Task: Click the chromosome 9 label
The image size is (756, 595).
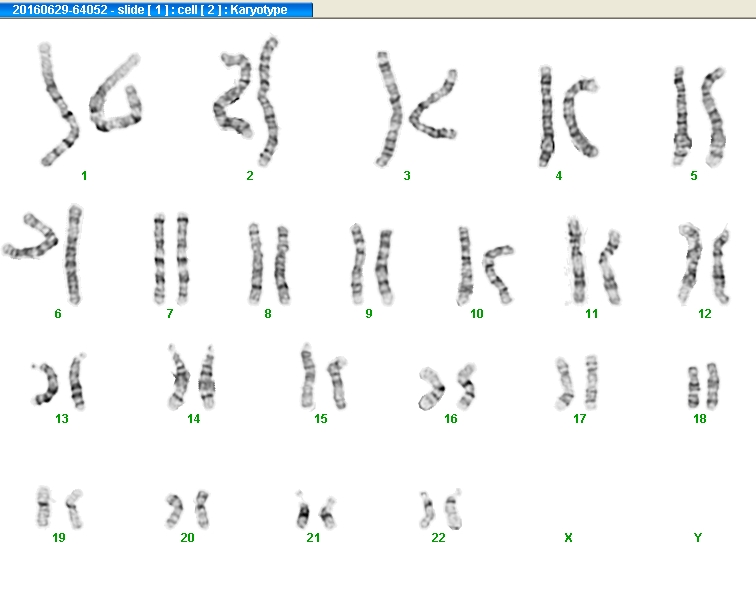Action: 369,314
